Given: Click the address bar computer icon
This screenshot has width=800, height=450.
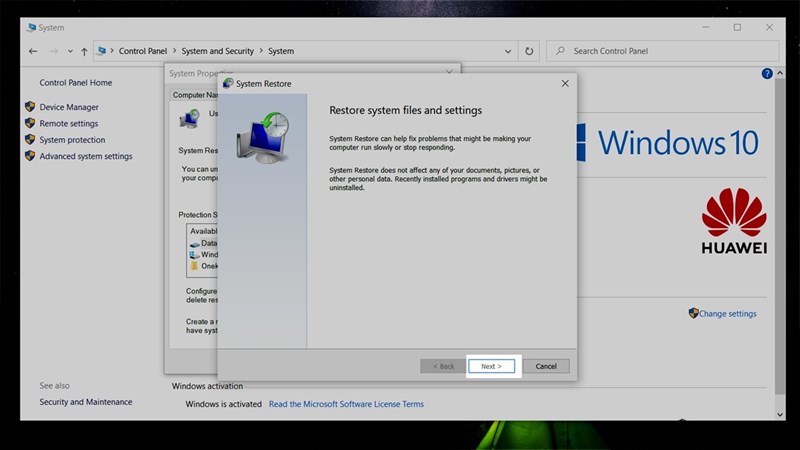Looking at the screenshot, I should pyautogui.click(x=102, y=51).
